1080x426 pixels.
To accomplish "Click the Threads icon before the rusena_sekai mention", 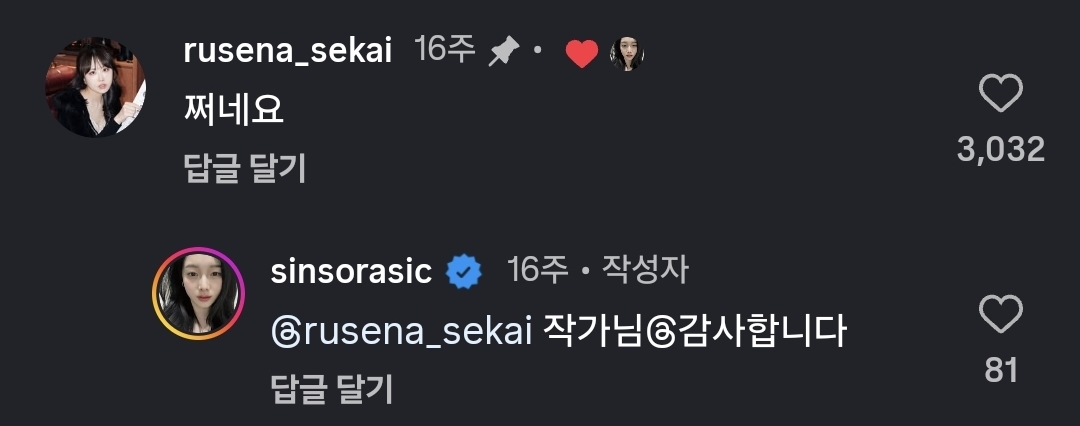I will [284, 333].
